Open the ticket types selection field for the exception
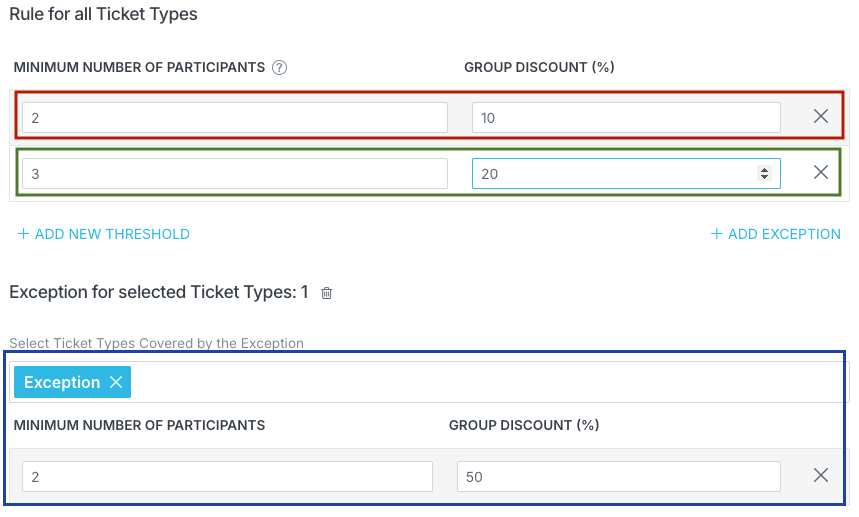 pos(428,382)
